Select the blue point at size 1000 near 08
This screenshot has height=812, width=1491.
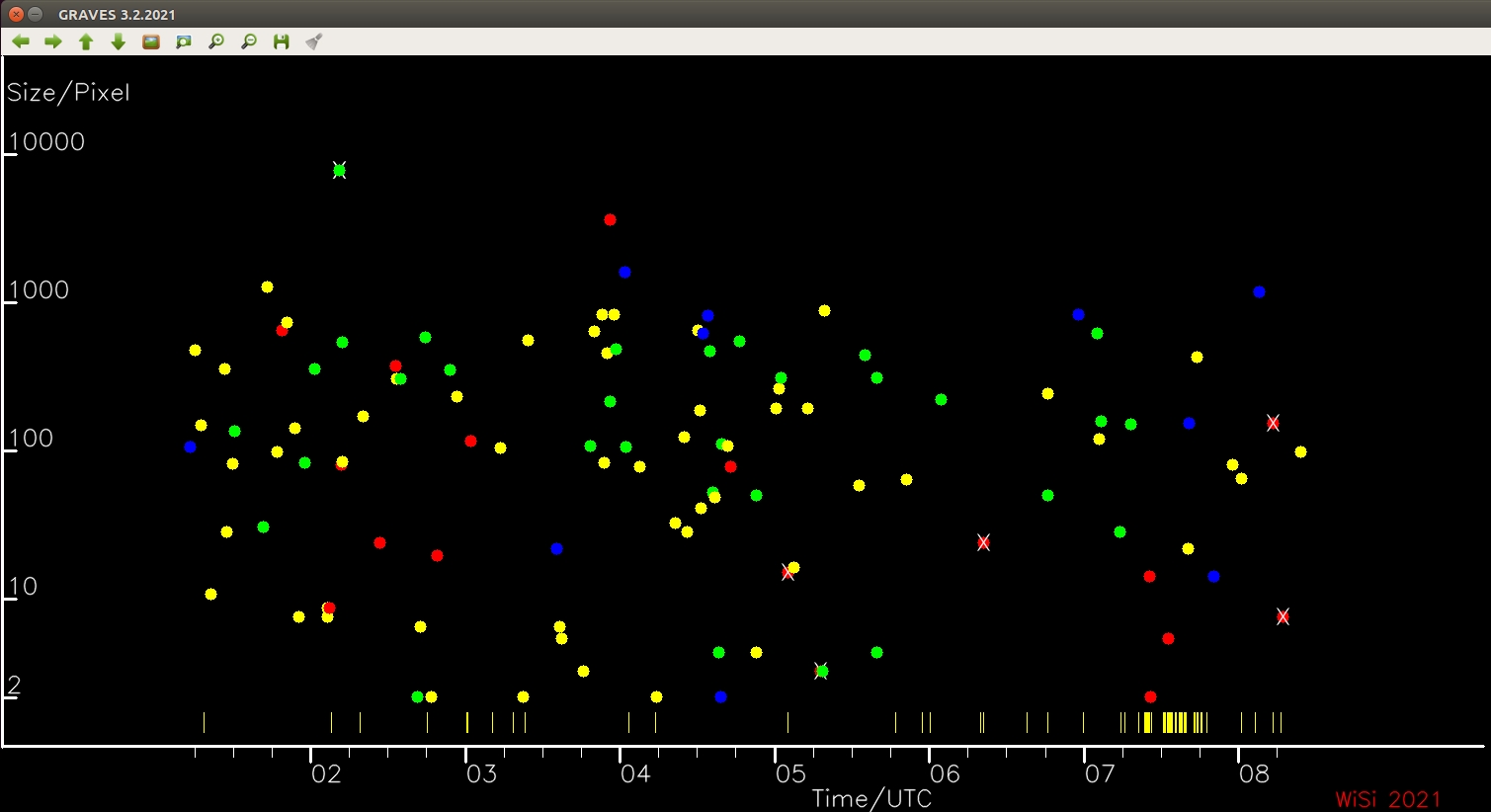point(1259,291)
